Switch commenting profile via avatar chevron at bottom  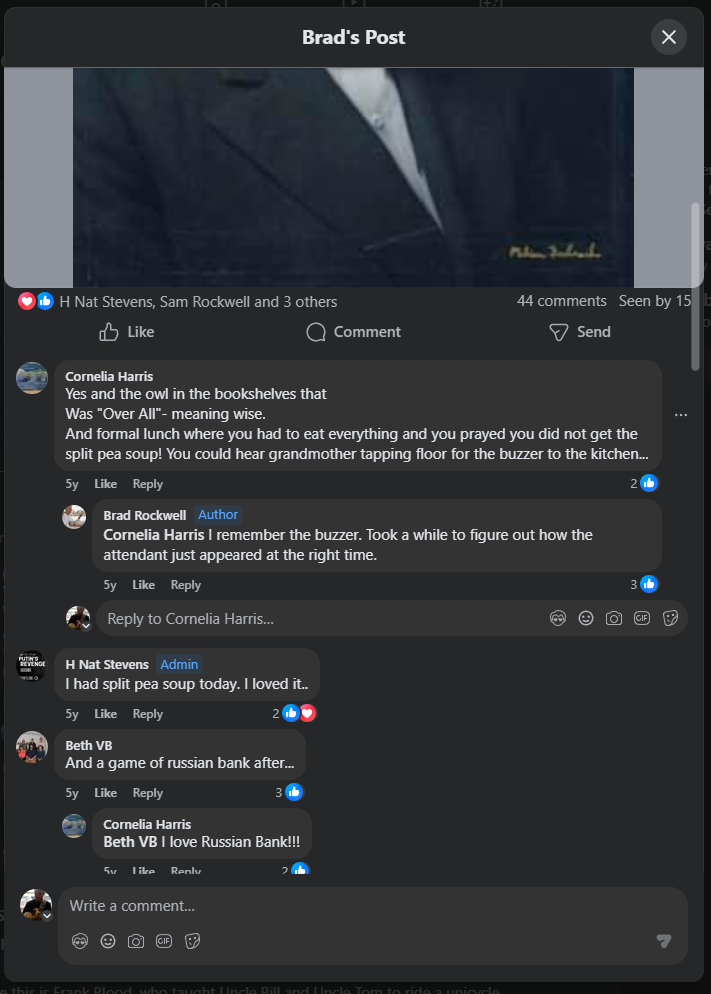point(46,916)
